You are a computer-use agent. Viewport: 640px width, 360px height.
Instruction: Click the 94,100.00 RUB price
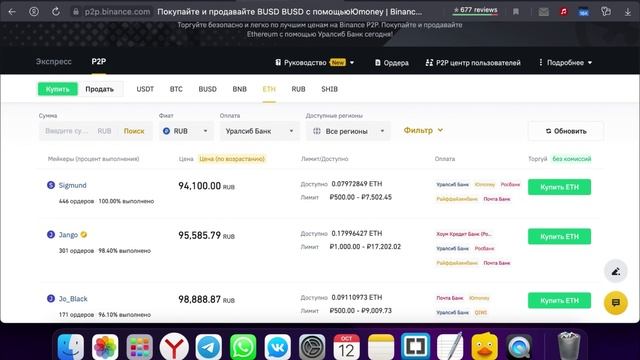(x=206, y=186)
